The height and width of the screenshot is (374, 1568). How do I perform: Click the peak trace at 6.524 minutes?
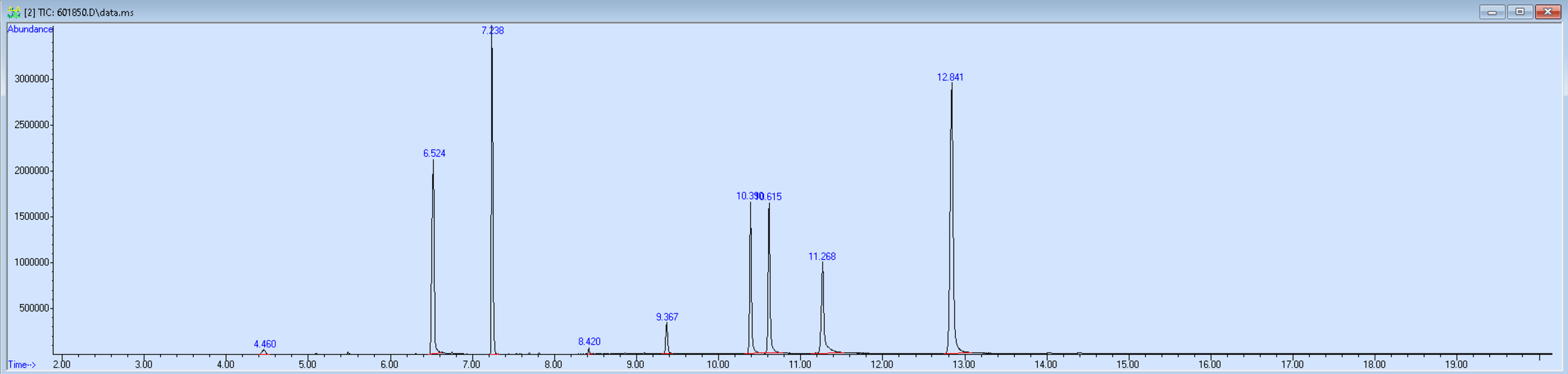point(433,257)
